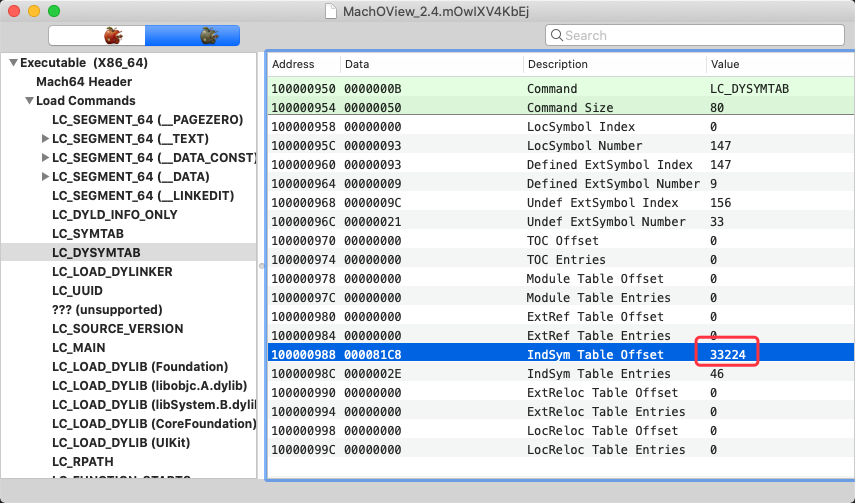Image resolution: width=855 pixels, height=503 pixels.
Task: Collapse the Load Commands disclosure triangle
Action: tap(29, 101)
